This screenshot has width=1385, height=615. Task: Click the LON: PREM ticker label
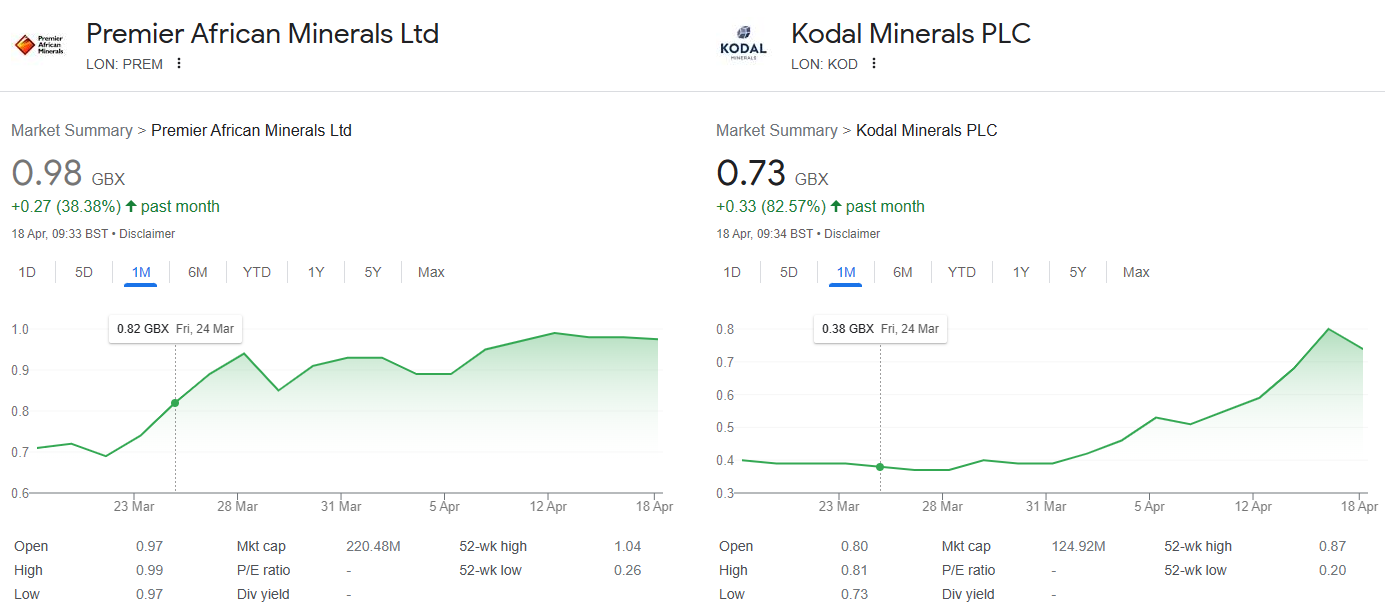(124, 64)
